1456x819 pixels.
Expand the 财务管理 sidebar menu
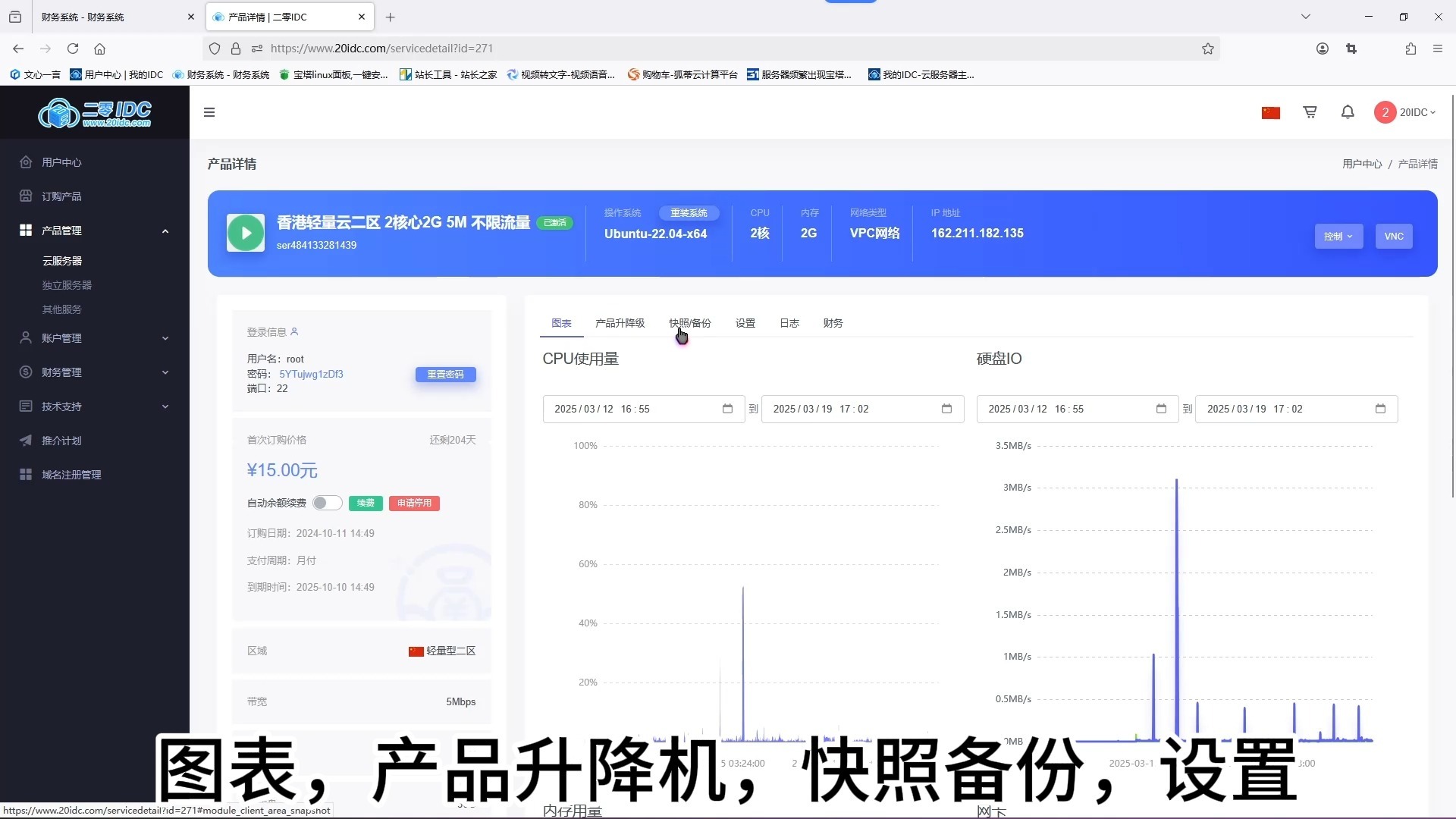click(x=95, y=372)
